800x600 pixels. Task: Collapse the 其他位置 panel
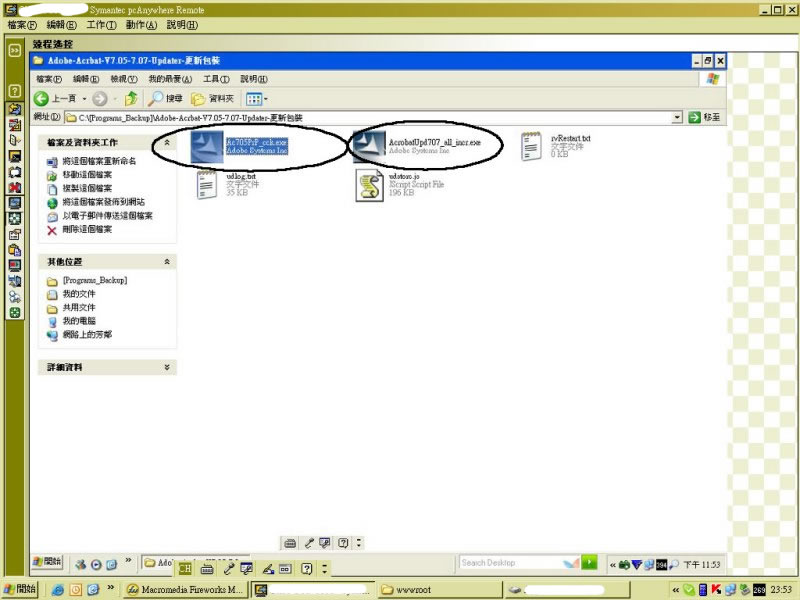click(x=167, y=261)
